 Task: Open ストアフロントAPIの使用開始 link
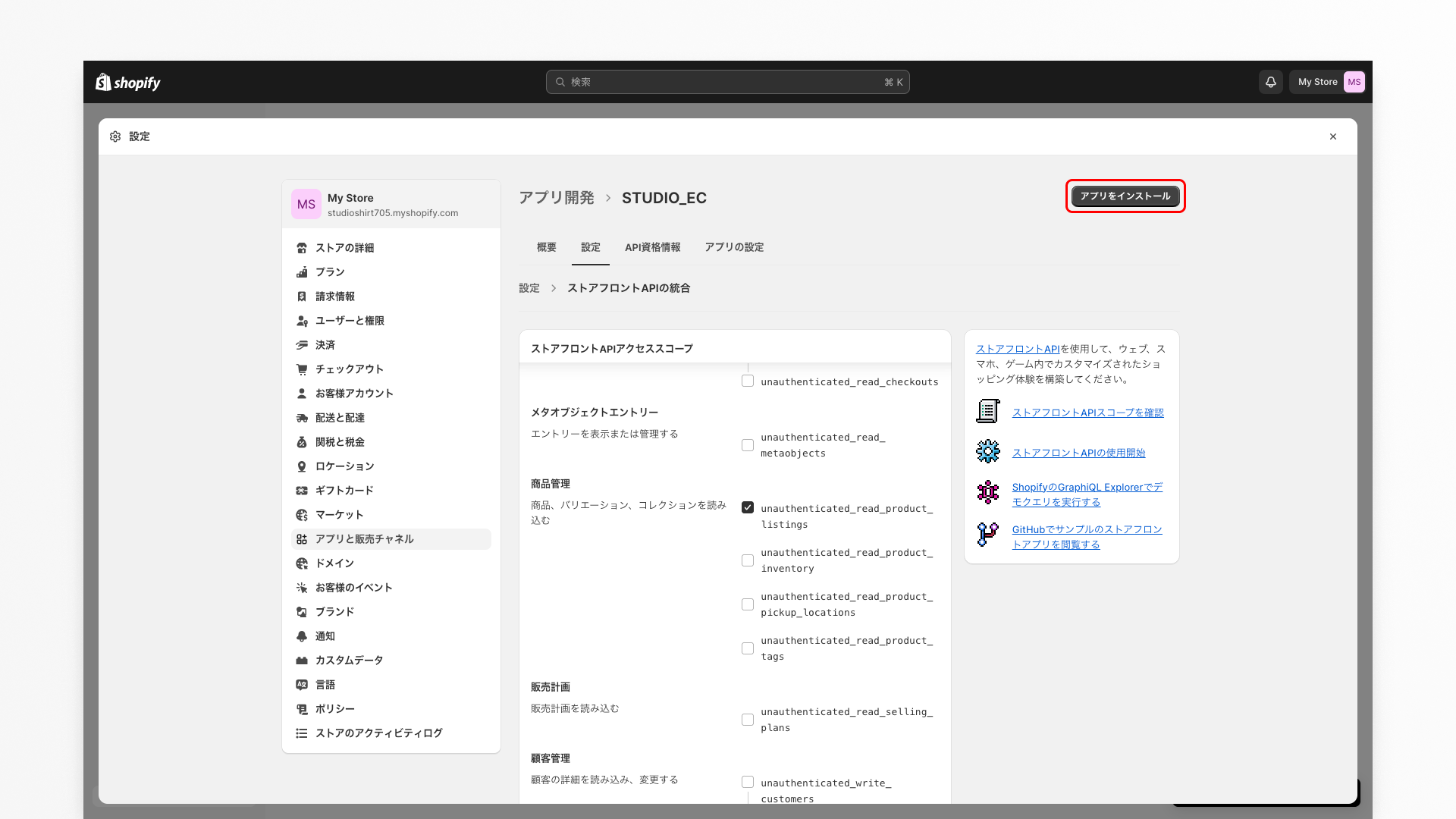coord(1079,453)
